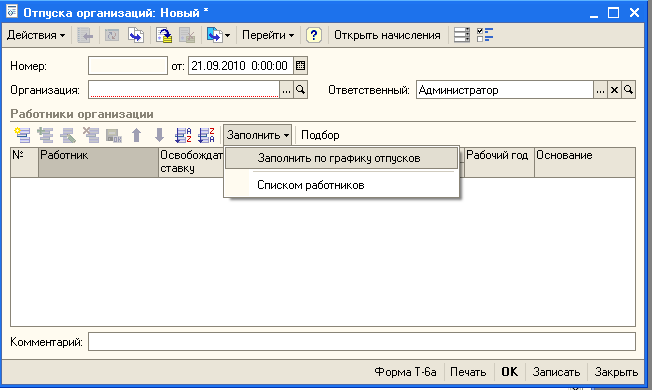Viewport: 652px width, 390px height.
Task: Click the Рабочий год column header
Action: [x=499, y=163]
